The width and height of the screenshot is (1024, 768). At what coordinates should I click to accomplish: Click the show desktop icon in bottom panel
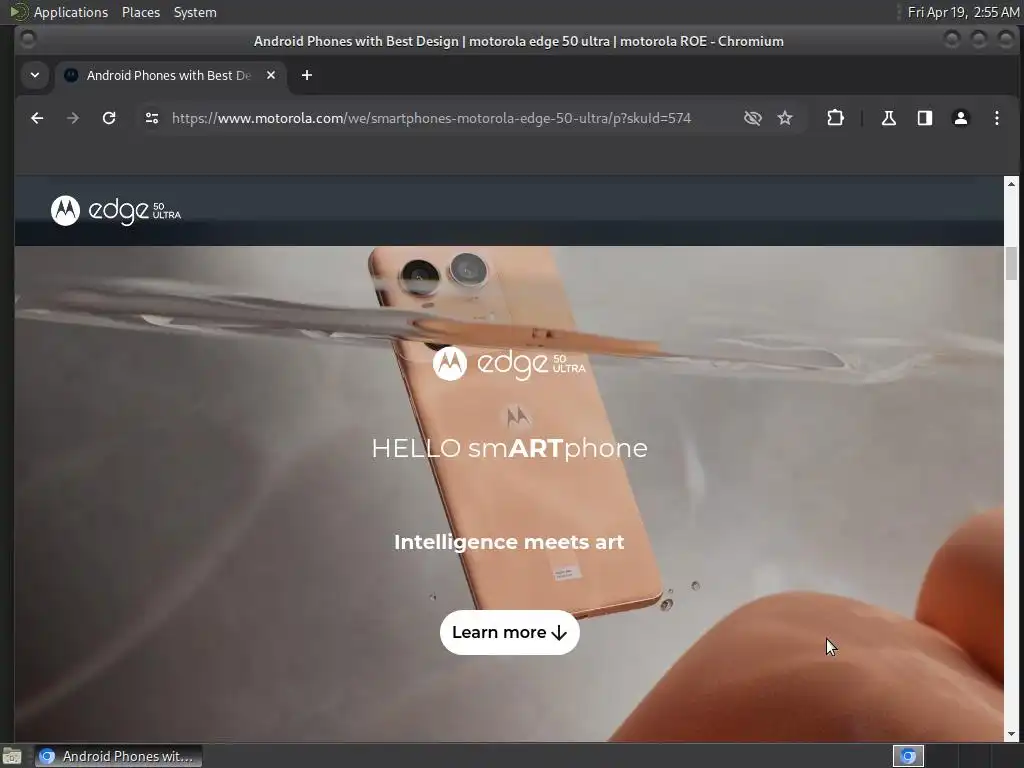coord(12,756)
